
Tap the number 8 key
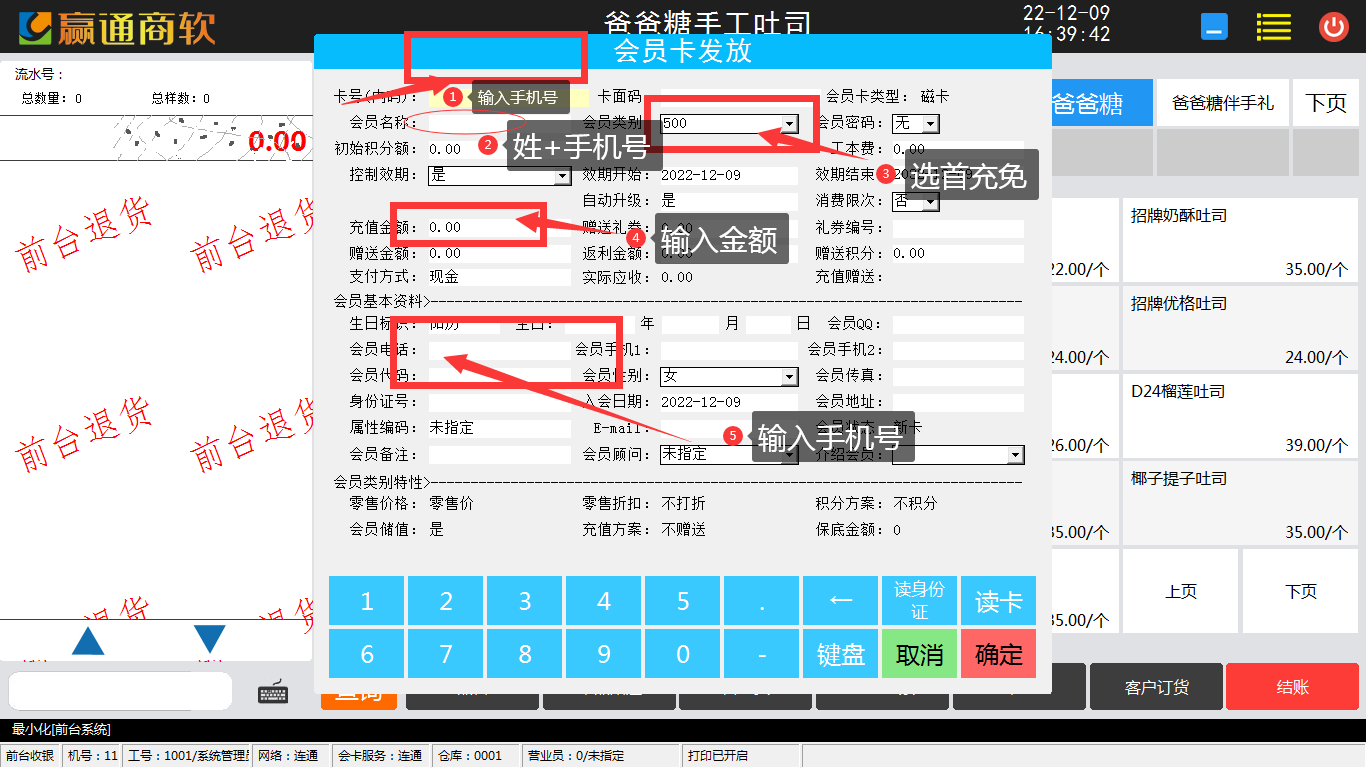tap(525, 654)
